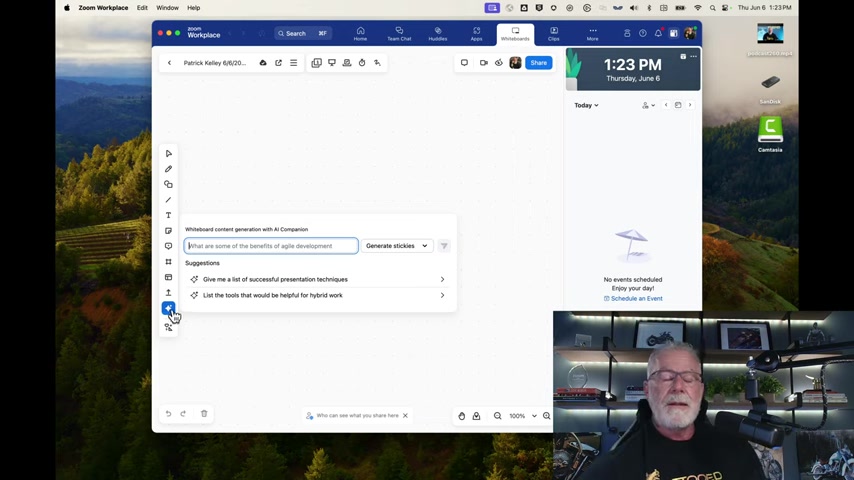This screenshot has width=854, height=480.
Task: Open the comments panel icon near Share
Action: [464, 63]
